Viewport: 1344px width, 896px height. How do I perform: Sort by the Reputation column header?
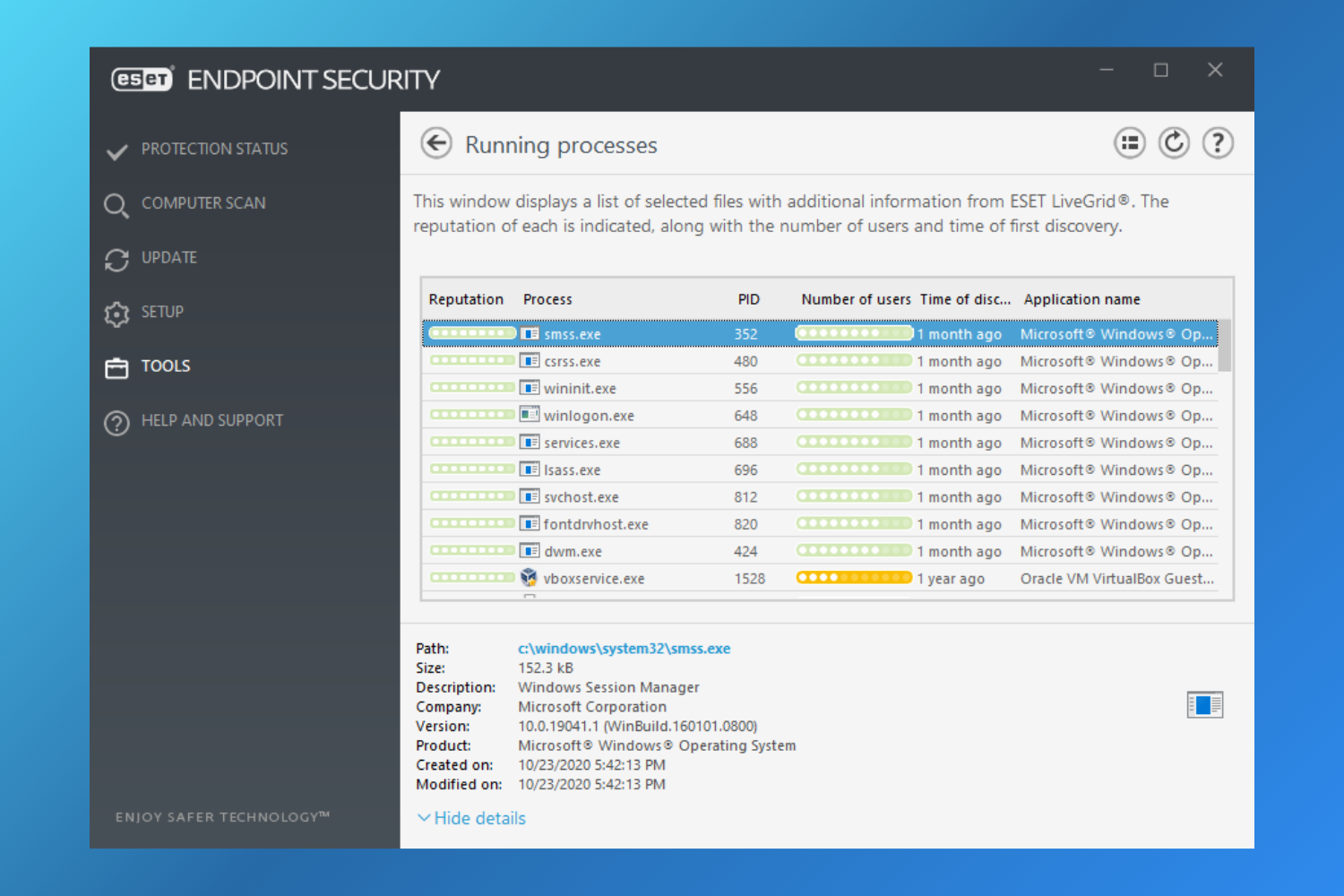pyautogui.click(x=466, y=299)
